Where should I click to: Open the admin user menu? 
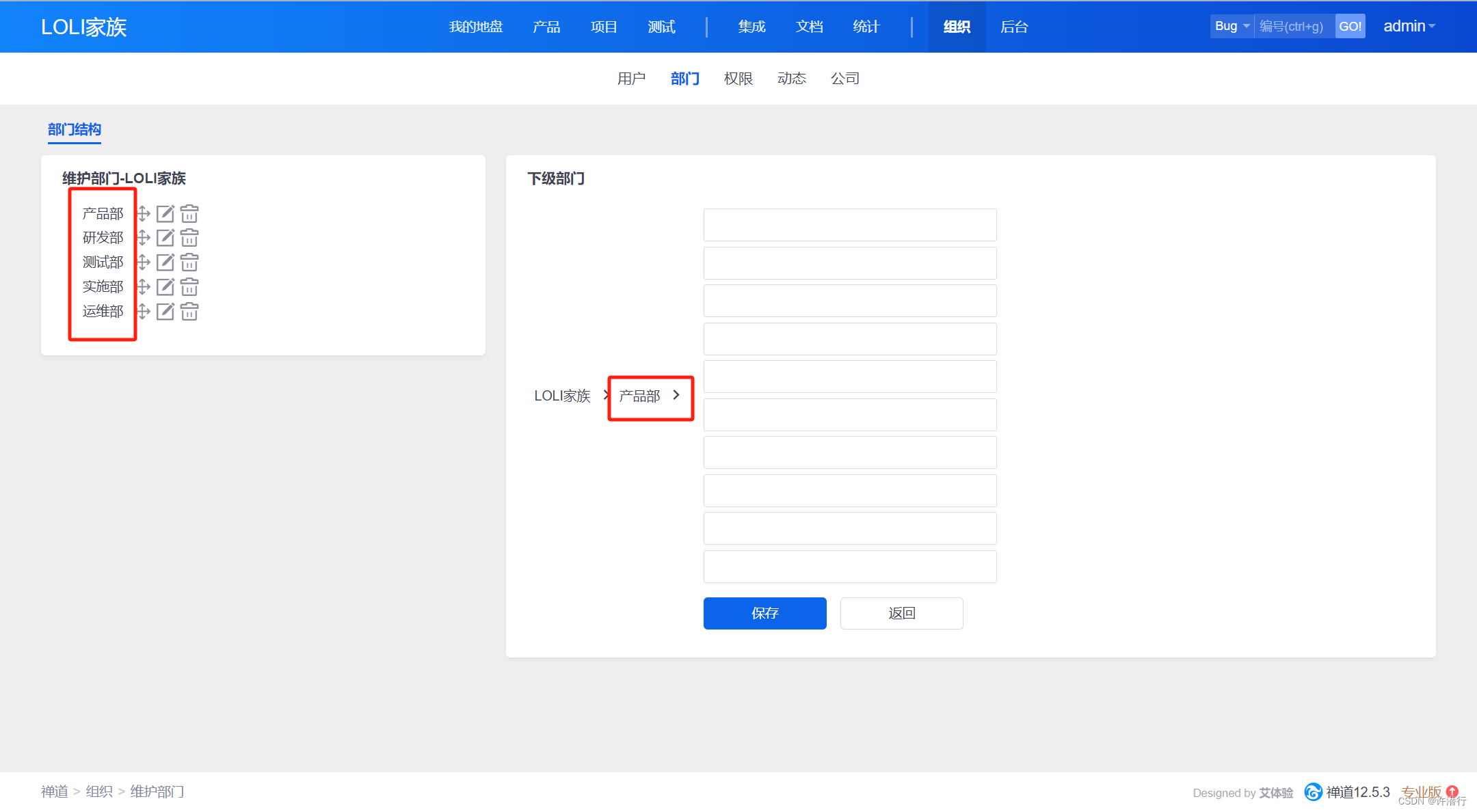[1409, 26]
